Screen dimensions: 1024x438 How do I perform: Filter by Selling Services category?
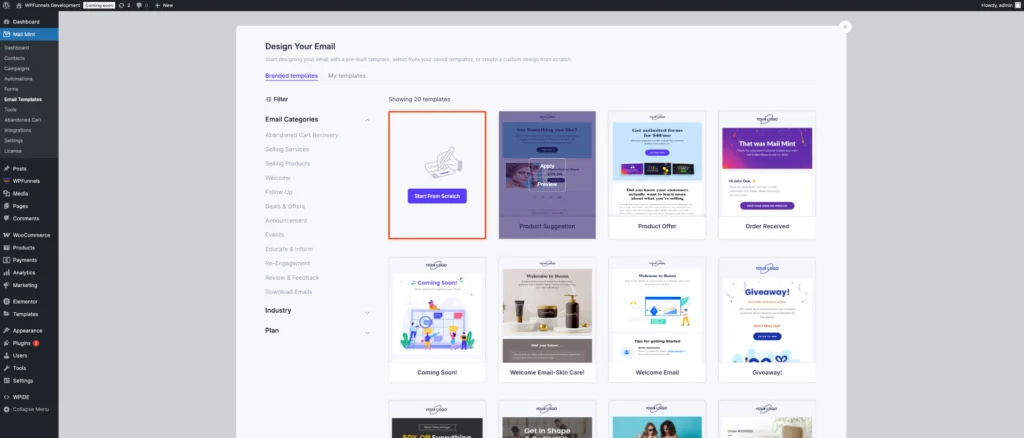tap(287, 149)
